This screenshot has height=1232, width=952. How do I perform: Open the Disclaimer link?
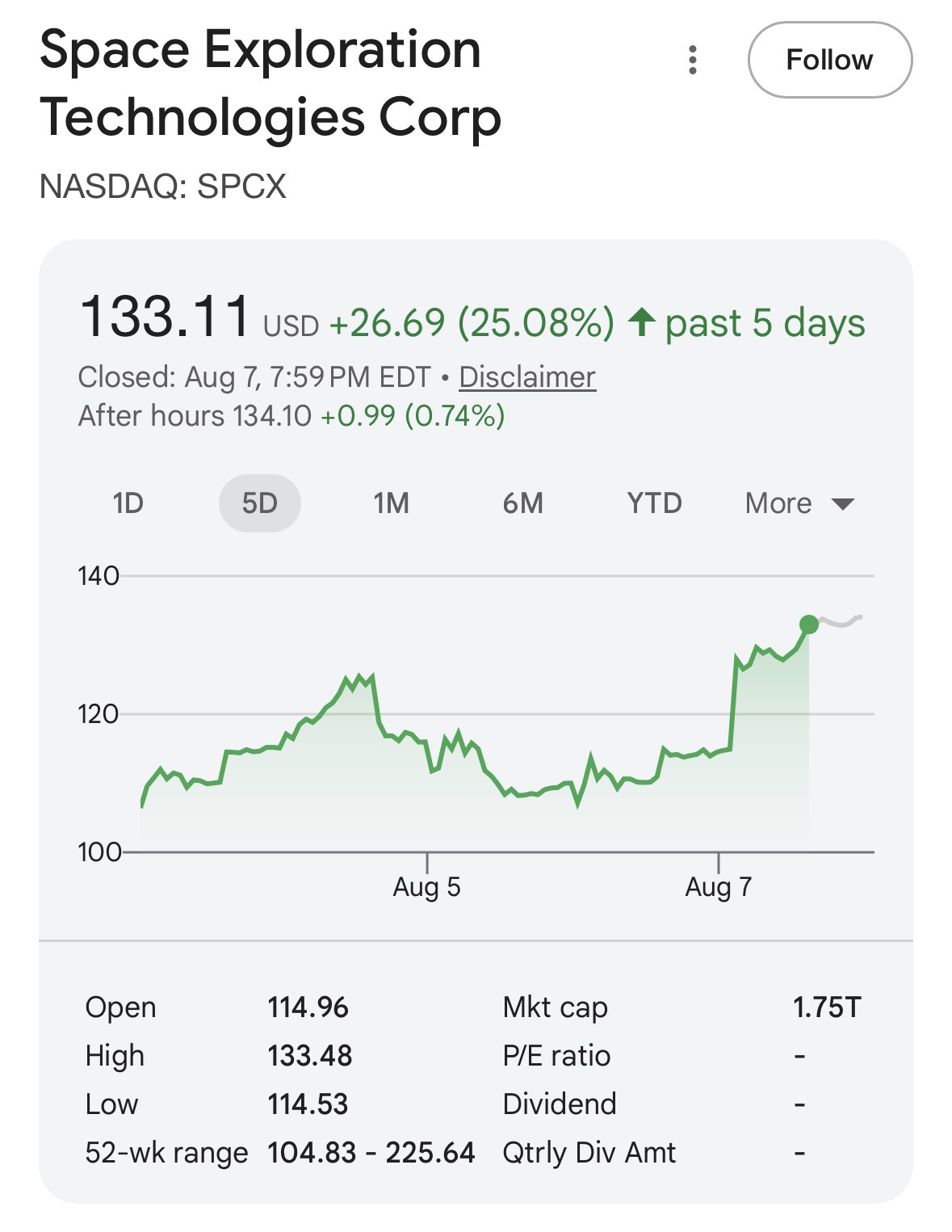pos(527,377)
